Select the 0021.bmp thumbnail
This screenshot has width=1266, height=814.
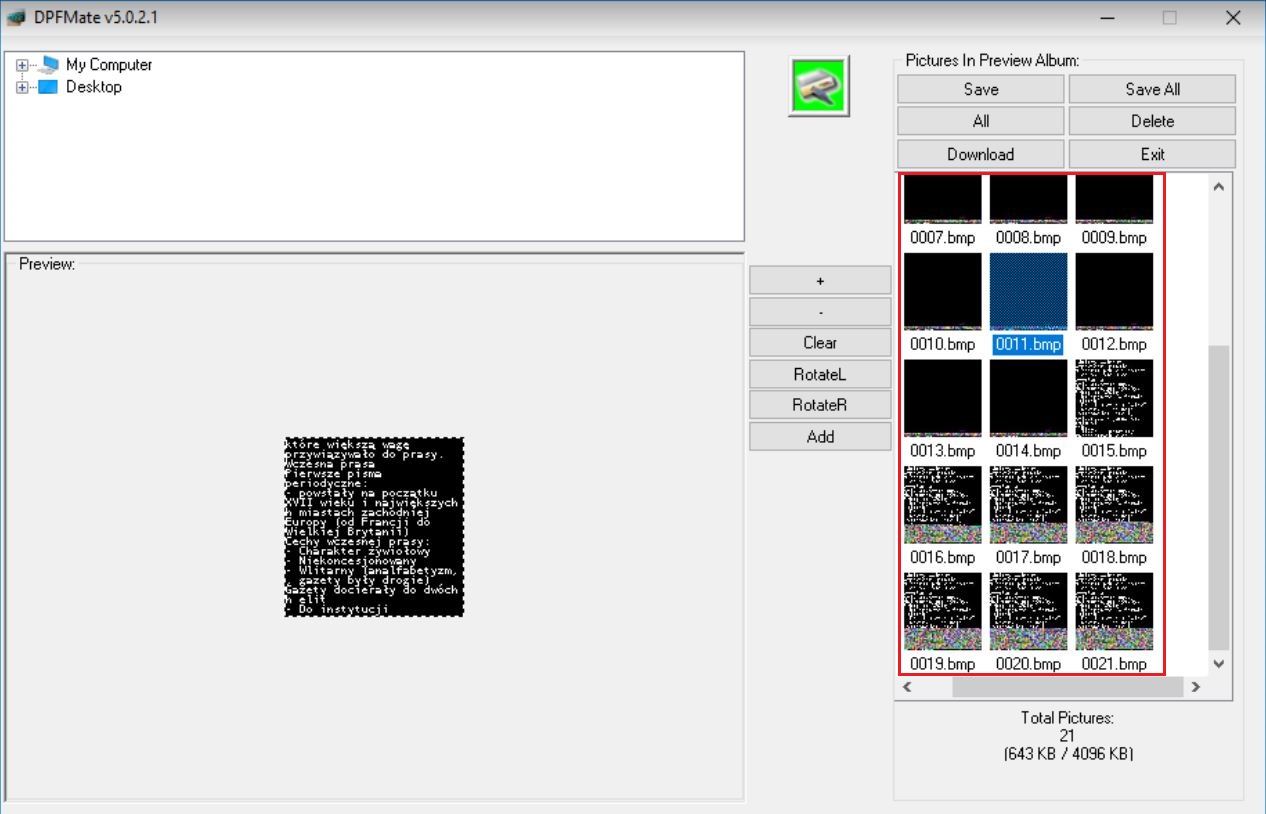tap(1114, 611)
